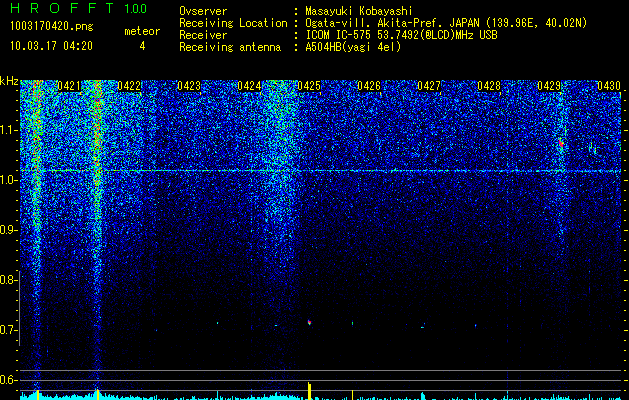Click the 0424 time marker
The height and width of the screenshot is (400, 629).
click(249, 86)
